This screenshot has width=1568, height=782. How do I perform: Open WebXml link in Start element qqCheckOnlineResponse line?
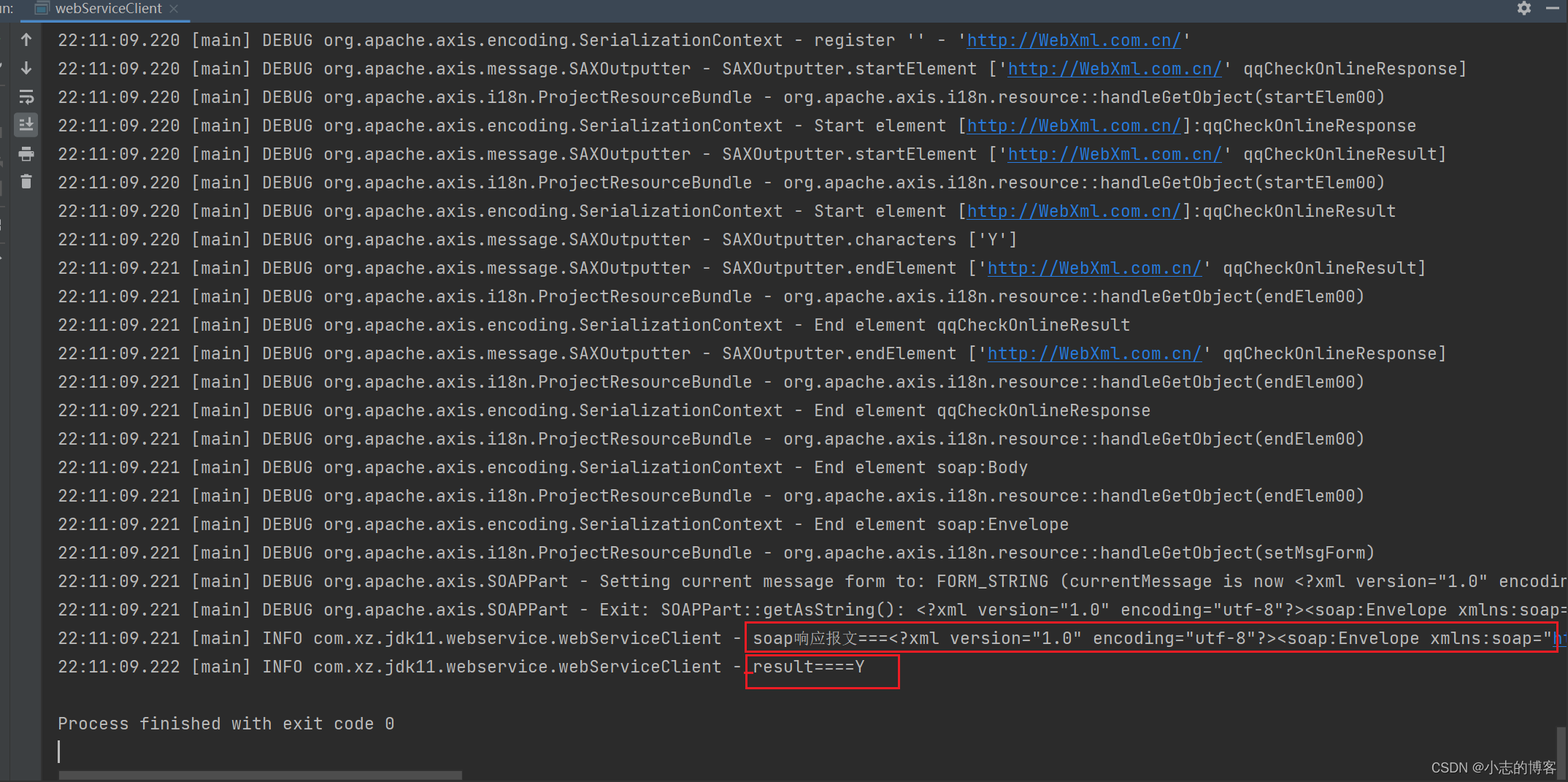(1074, 126)
